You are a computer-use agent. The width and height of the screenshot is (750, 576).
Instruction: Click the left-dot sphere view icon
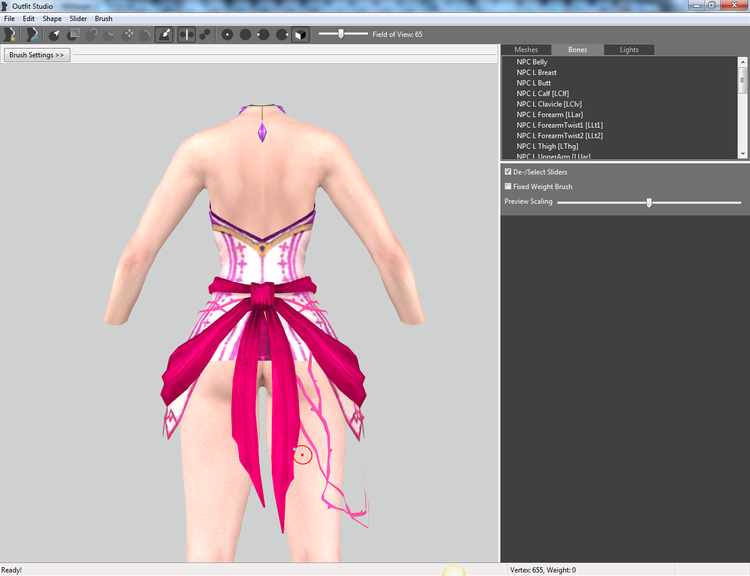click(x=263, y=34)
